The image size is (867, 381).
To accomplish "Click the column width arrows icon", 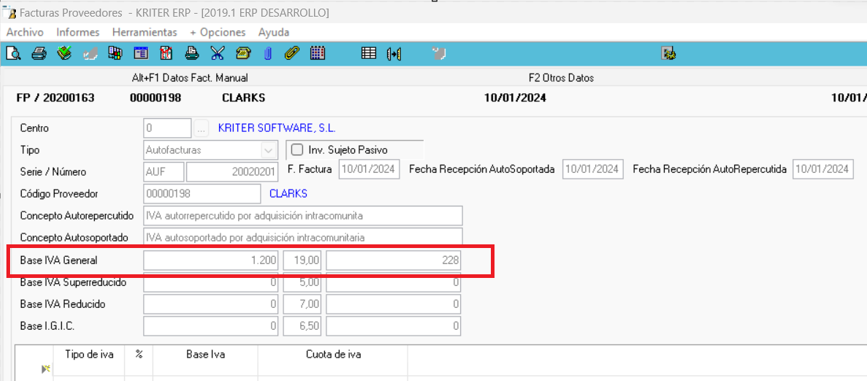I will click(x=394, y=54).
